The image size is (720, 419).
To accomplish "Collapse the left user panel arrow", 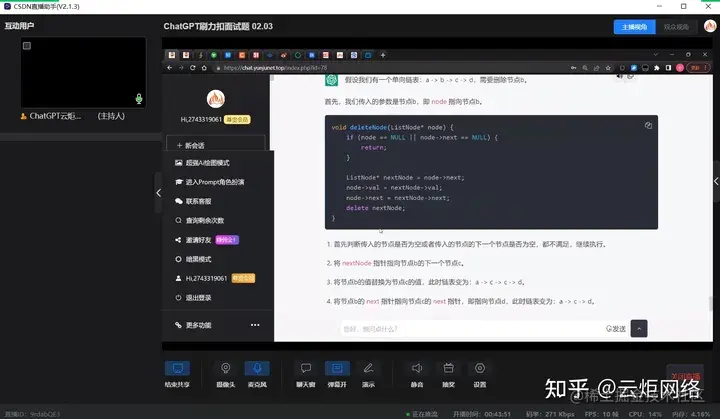I will (158, 193).
